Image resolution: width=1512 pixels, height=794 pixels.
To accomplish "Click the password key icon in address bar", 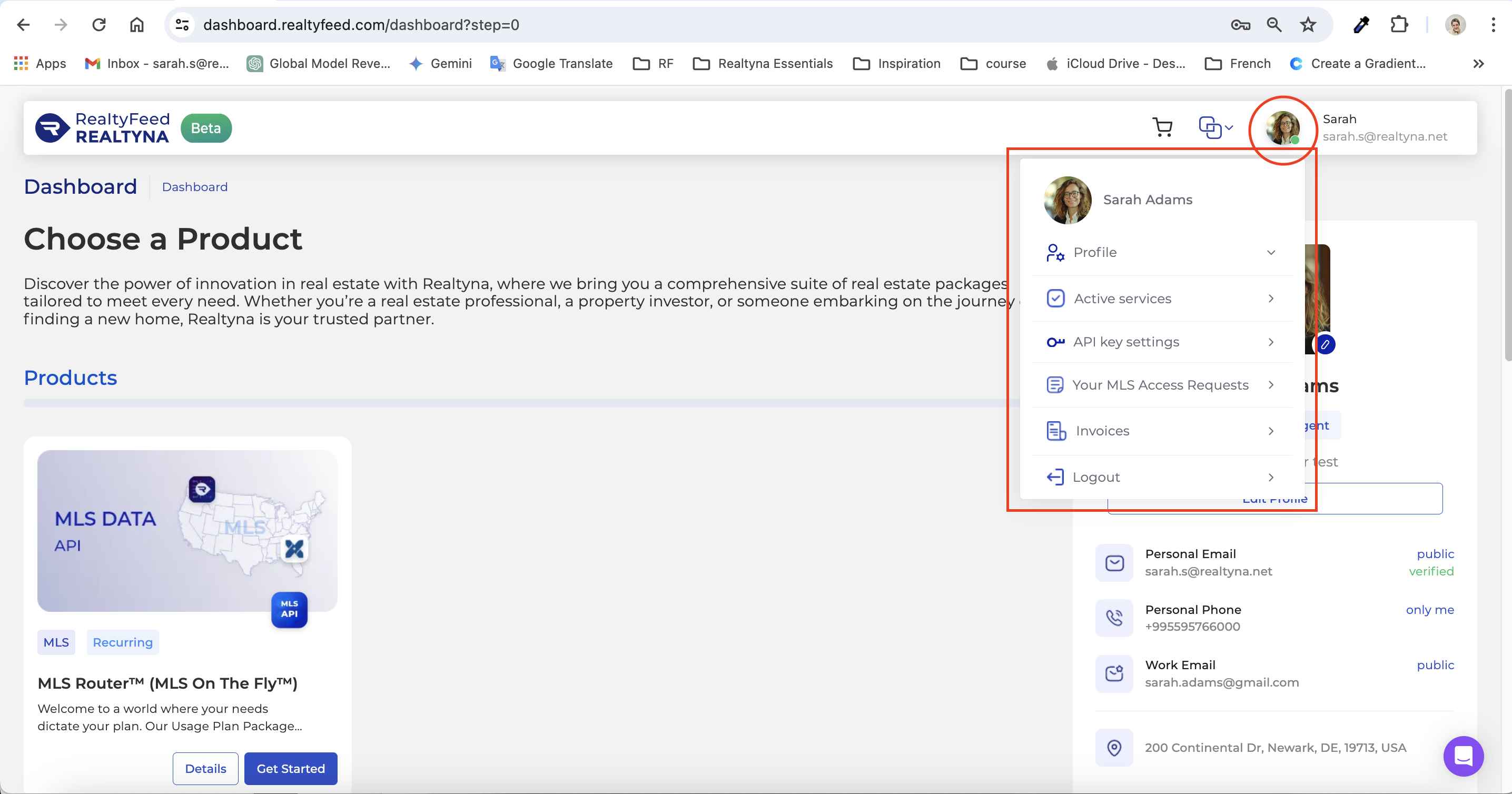I will pos(1240,25).
